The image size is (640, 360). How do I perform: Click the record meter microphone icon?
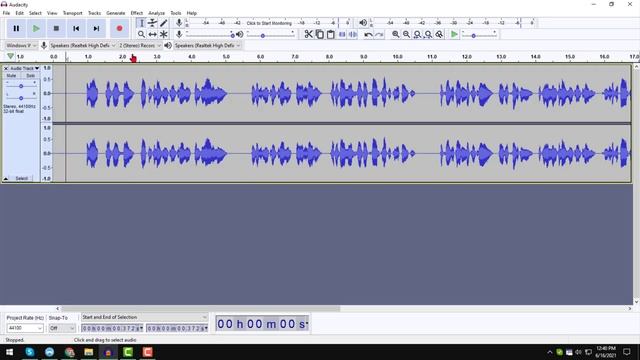coord(179,23)
